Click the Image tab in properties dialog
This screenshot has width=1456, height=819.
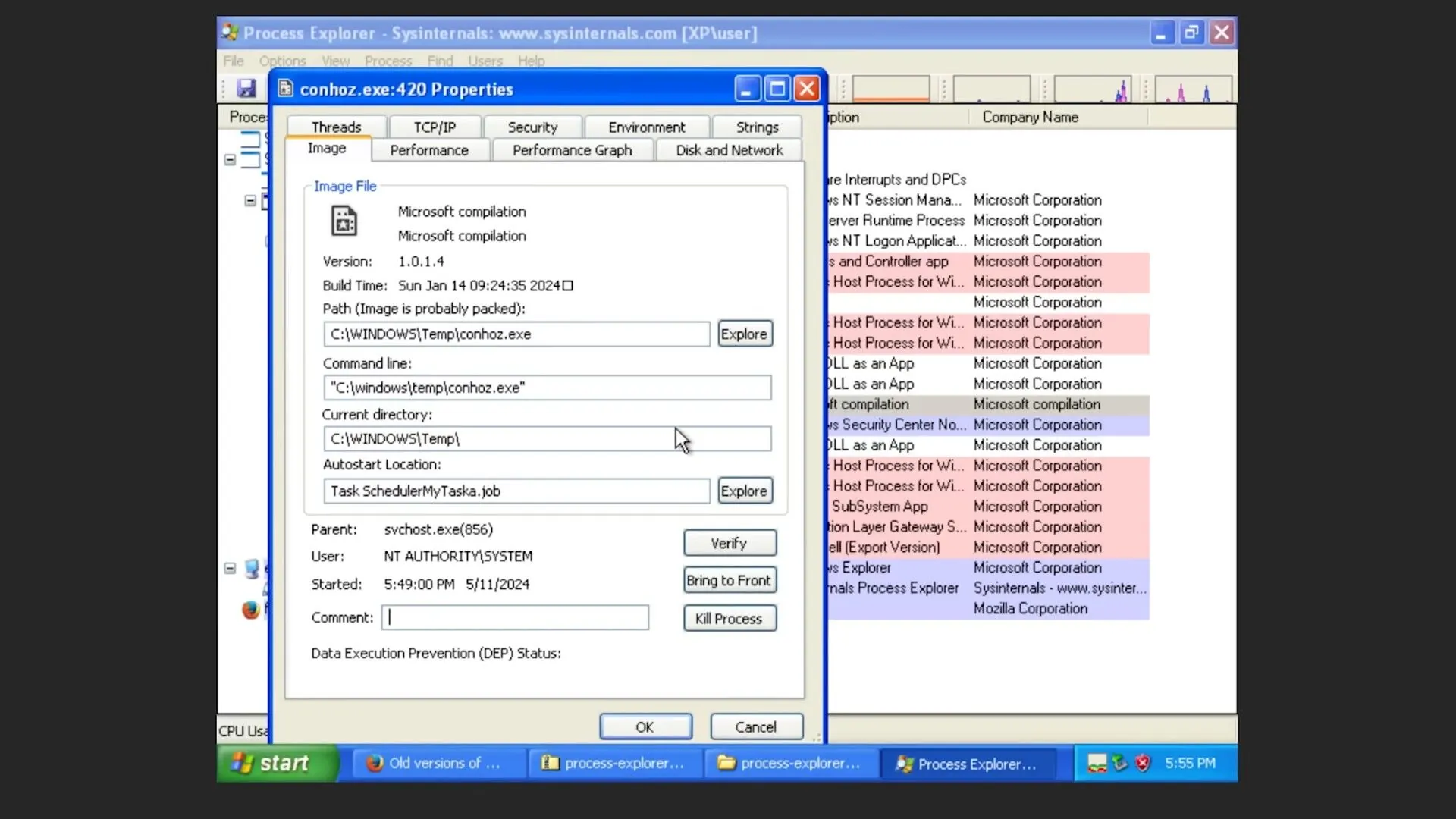click(x=327, y=149)
